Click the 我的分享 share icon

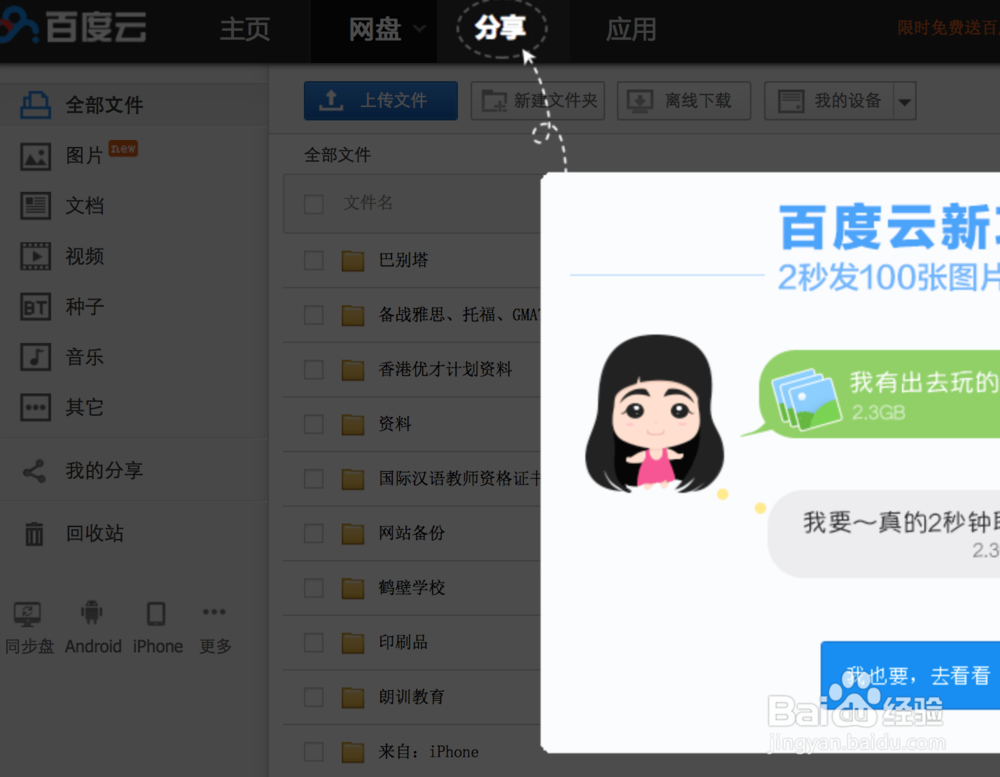pos(34,471)
